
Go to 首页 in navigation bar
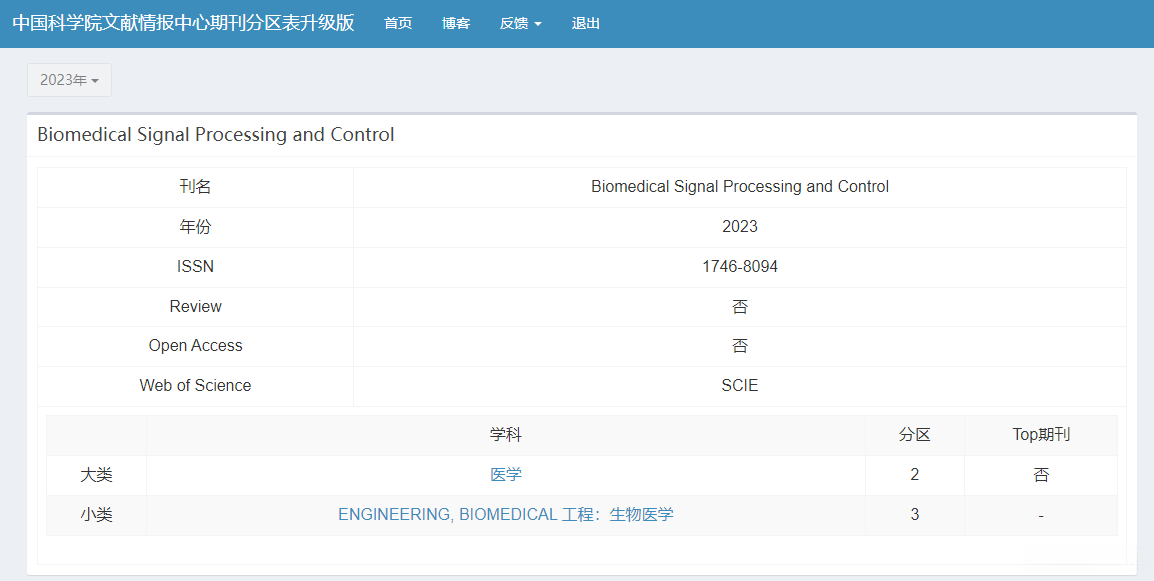click(x=398, y=24)
